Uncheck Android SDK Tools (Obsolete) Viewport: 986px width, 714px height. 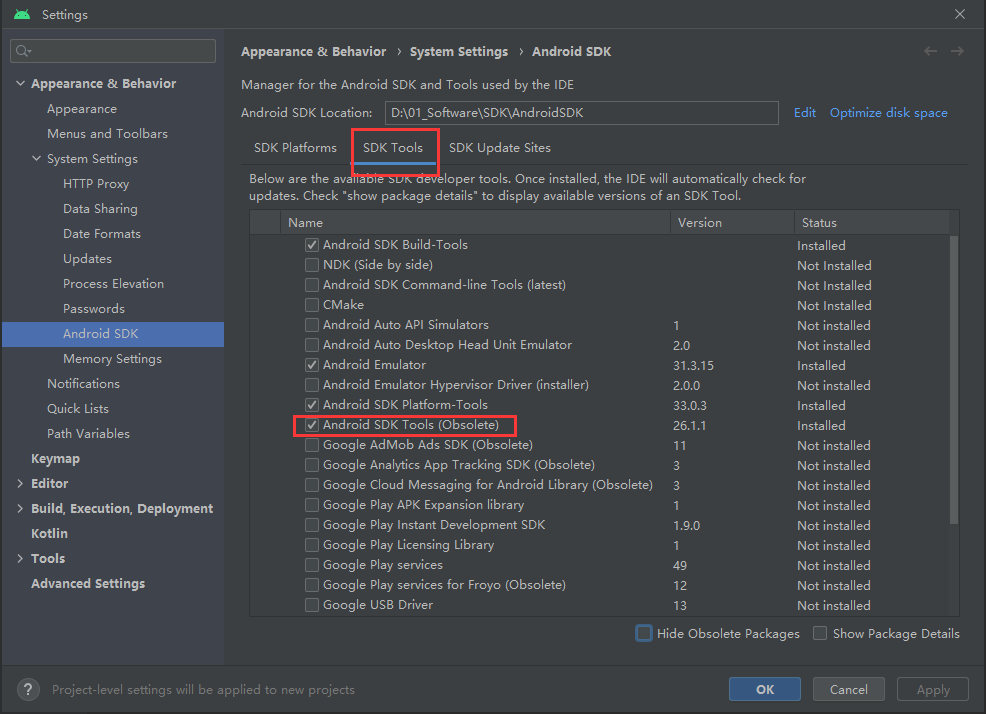[312, 425]
